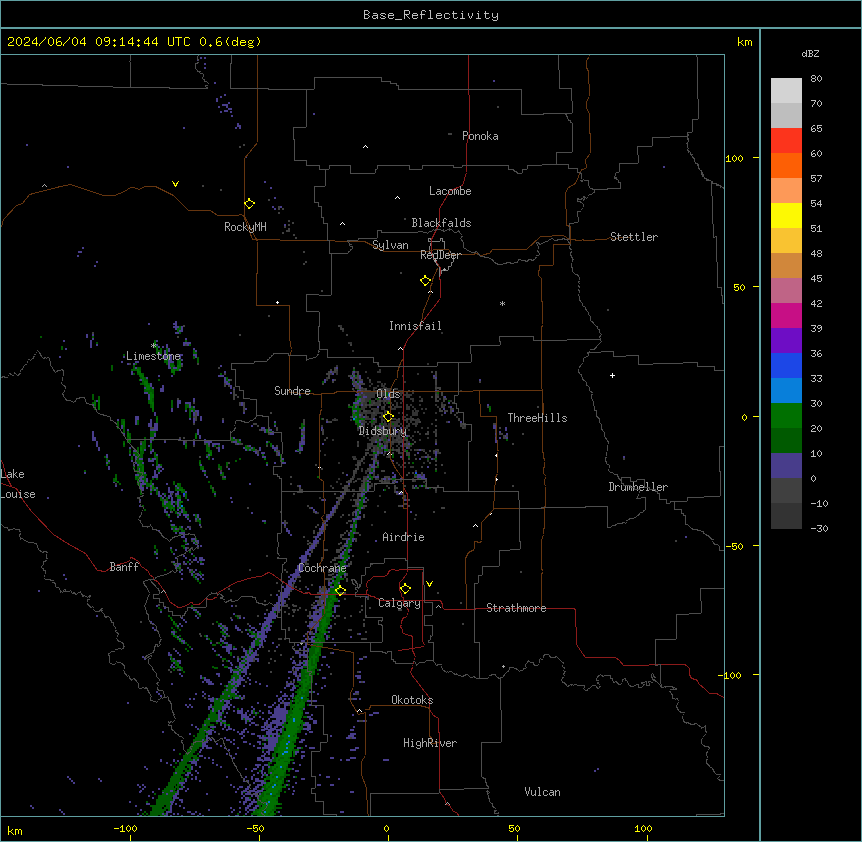The image size is (862, 842).
Task: Click the Didsbury town label
Action: tap(382, 431)
